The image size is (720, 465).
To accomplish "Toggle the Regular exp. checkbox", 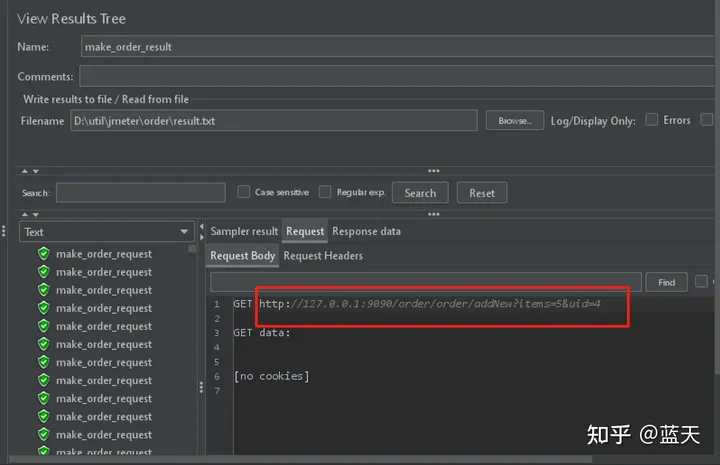I will pos(325,191).
